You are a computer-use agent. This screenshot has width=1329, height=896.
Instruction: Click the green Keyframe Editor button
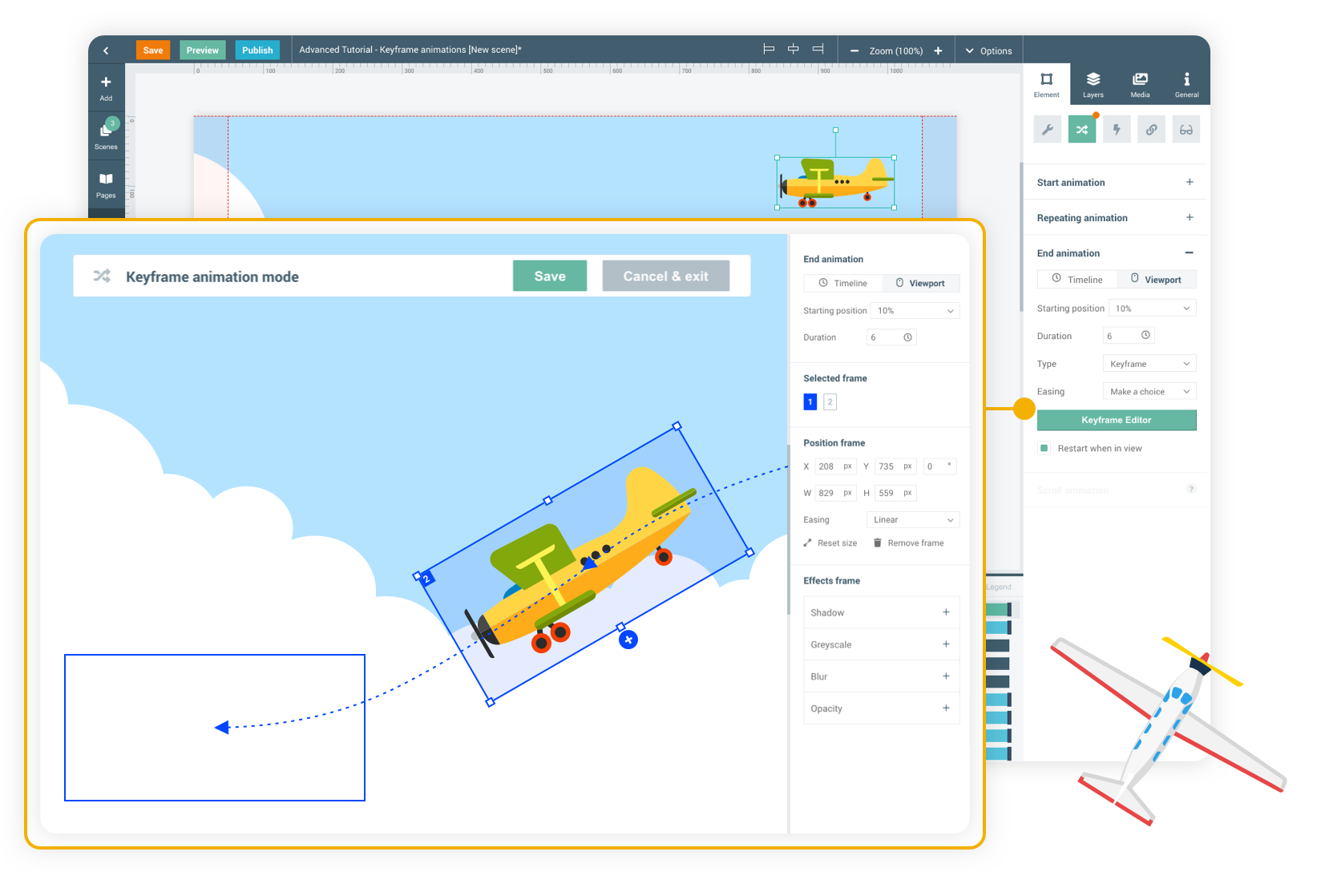(x=1116, y=420)
